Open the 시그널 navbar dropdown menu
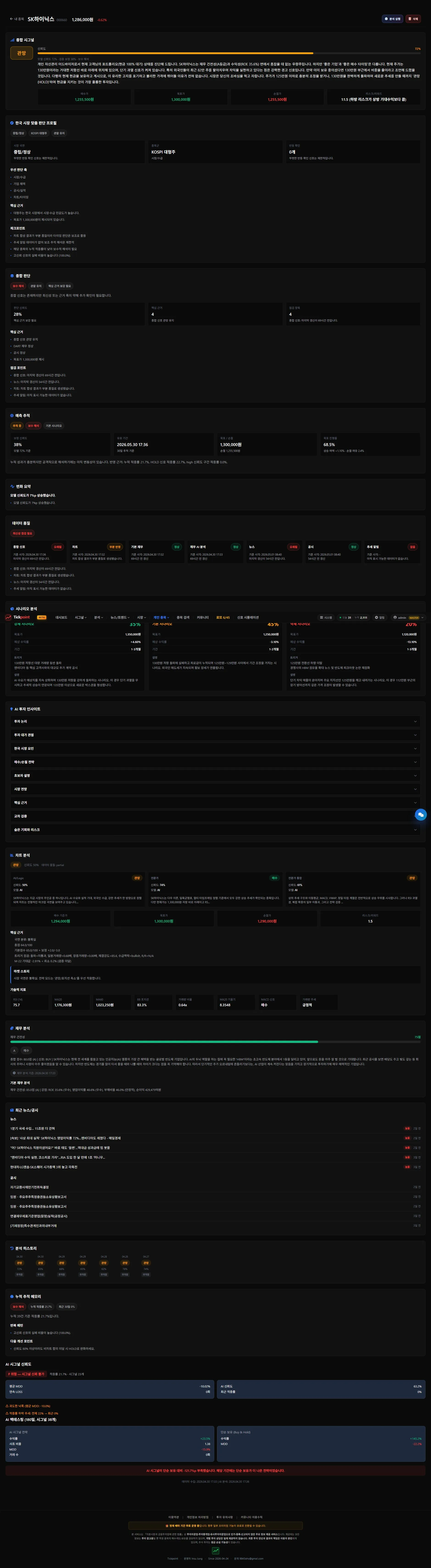Viewport: 431px width, 1568px height. coord(80,617)
